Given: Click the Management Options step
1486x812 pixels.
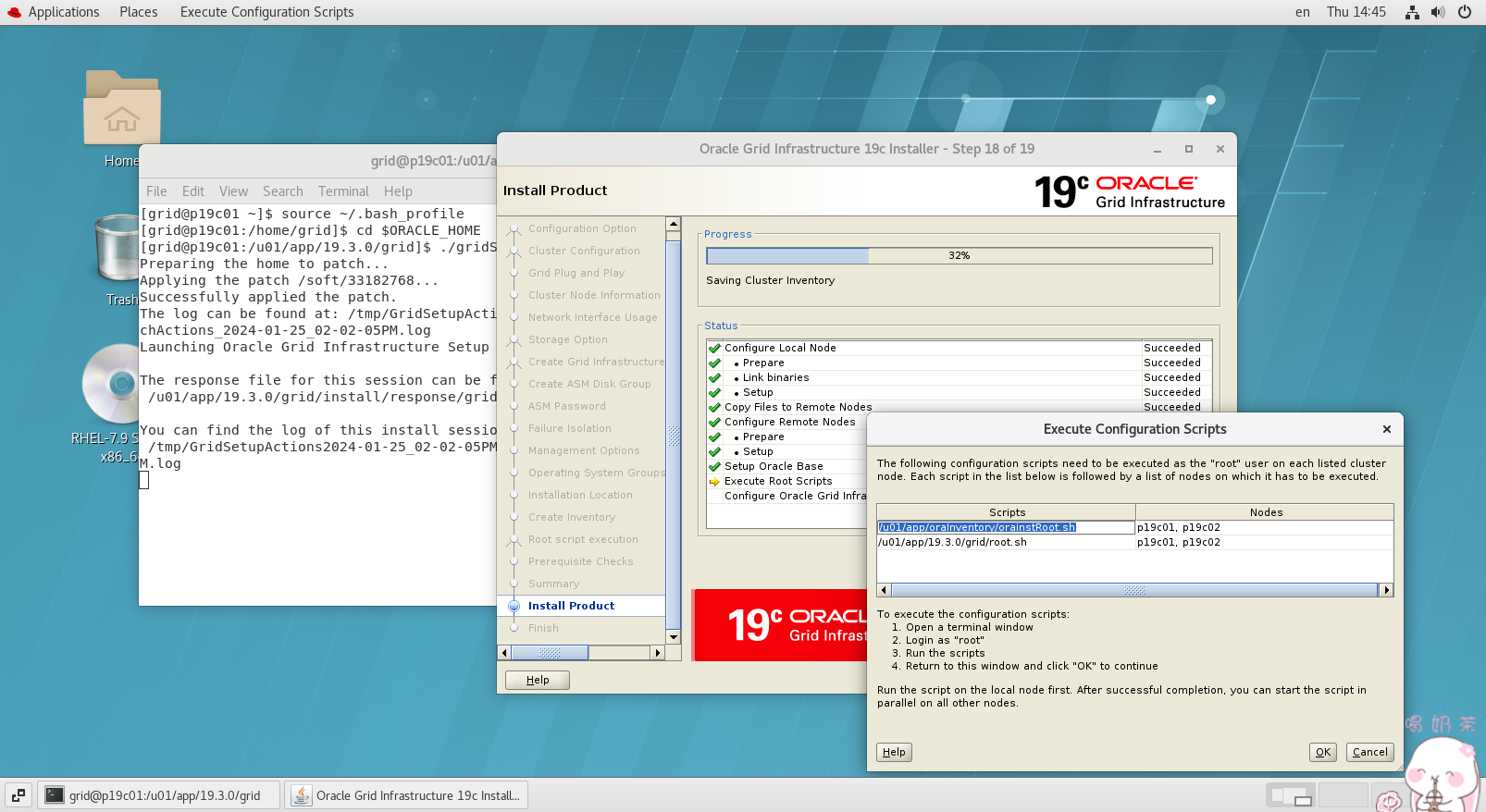Looking at the screenshot, I should click(584, 450).
